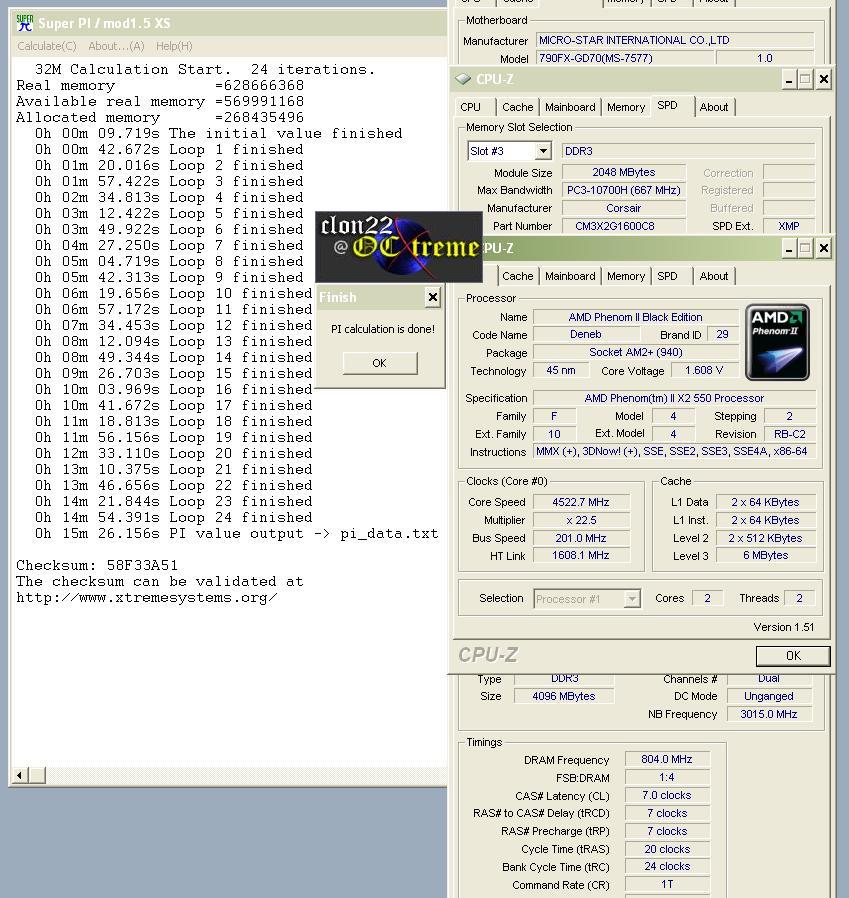The height and width of the screenshot is (898, 849).
Task: Open the Help(H) menu in Super PI
Action: click(174, 46)
